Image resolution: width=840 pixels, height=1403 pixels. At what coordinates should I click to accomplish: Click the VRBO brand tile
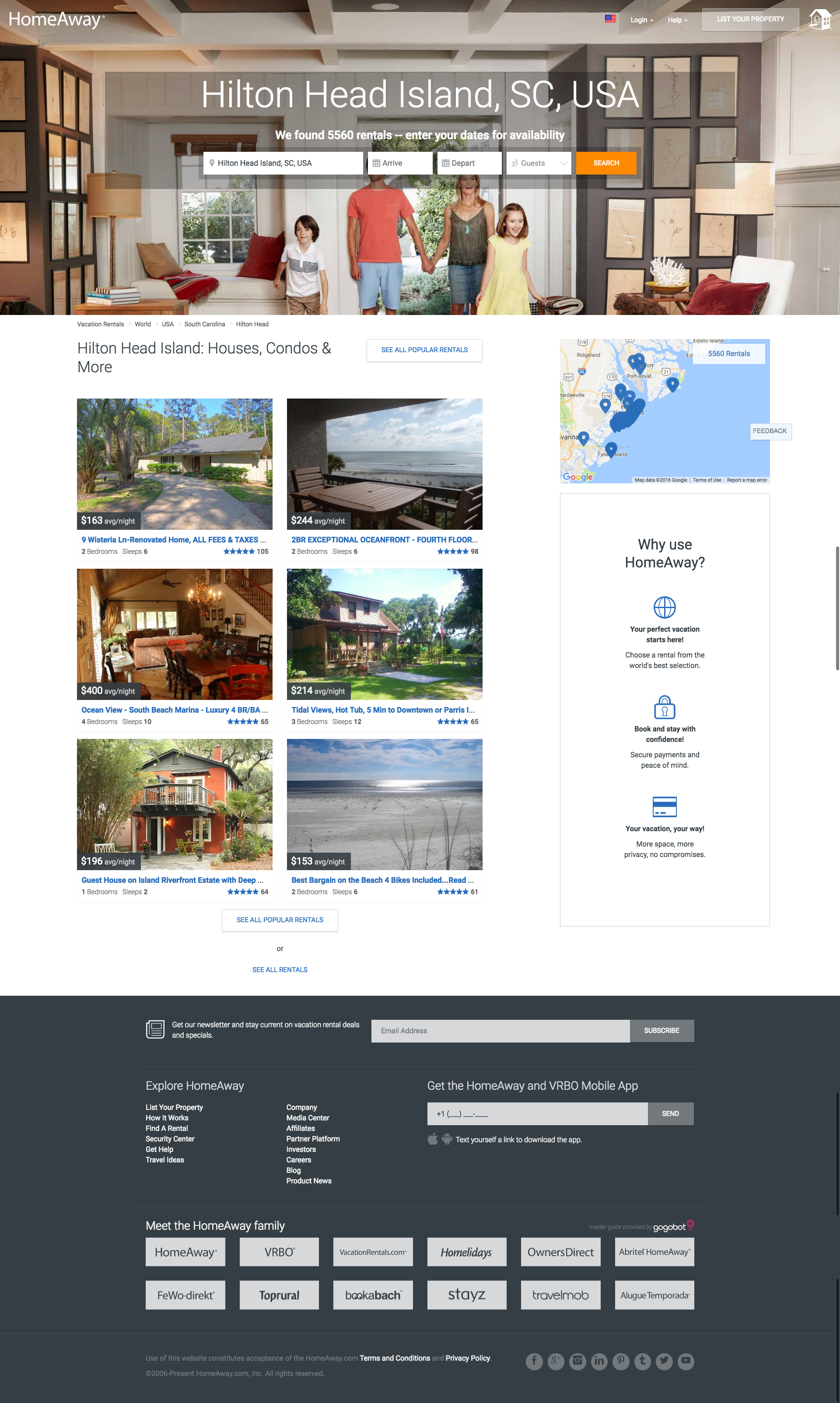click(279, 1252)
